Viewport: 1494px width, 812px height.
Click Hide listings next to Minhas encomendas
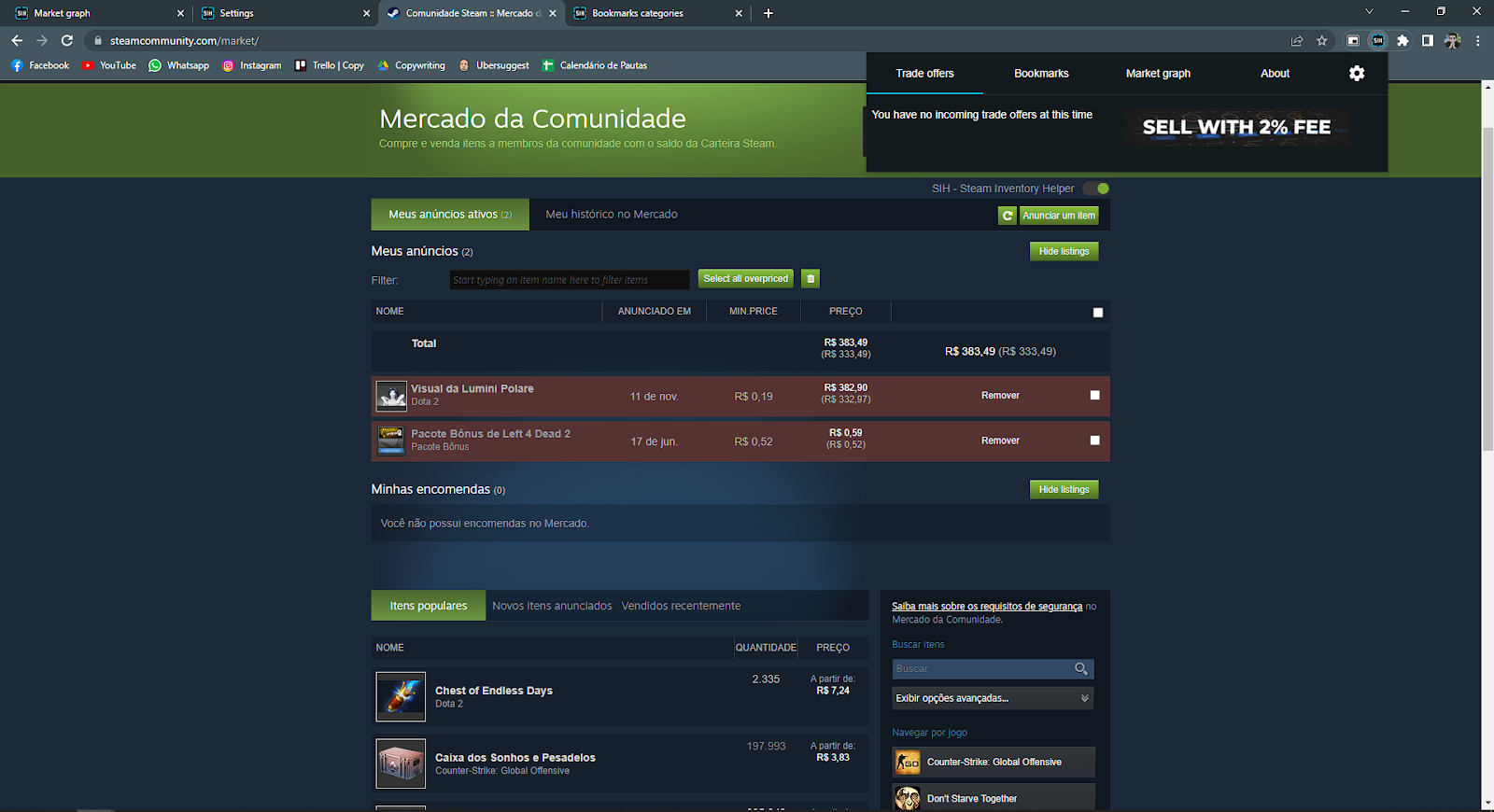pyautogui.click(x=1064, y=489)
